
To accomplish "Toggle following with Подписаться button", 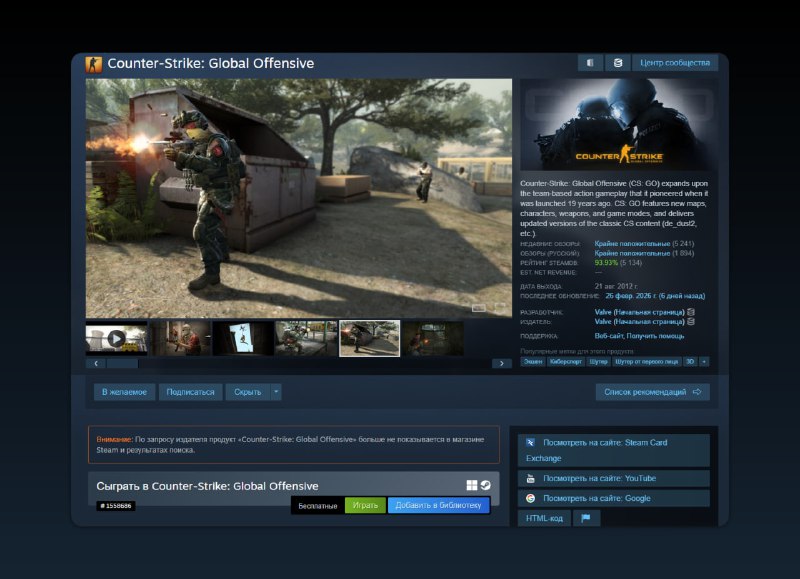I will (190, 392).
